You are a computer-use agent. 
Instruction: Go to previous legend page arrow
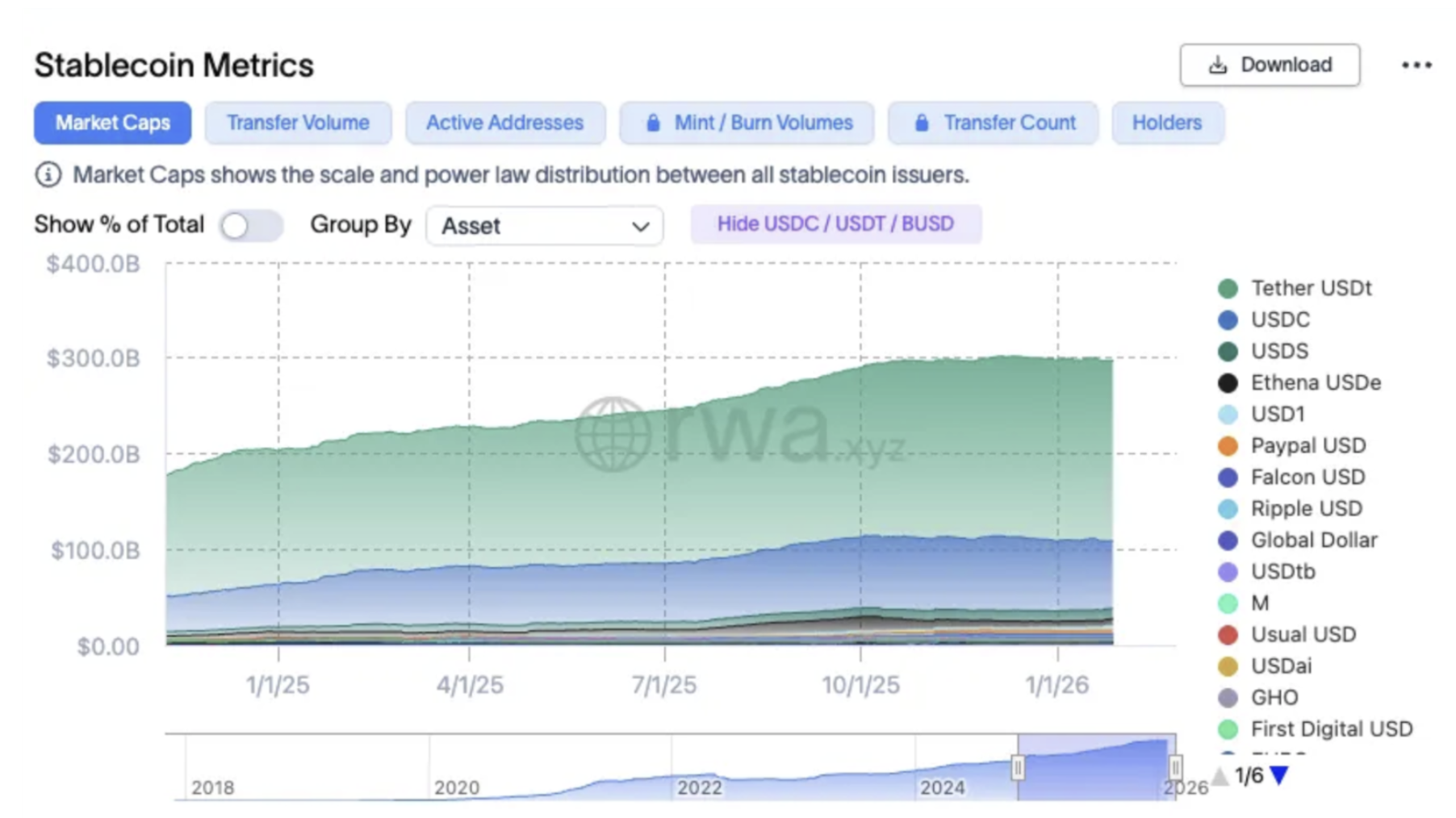click(1220, 775)
